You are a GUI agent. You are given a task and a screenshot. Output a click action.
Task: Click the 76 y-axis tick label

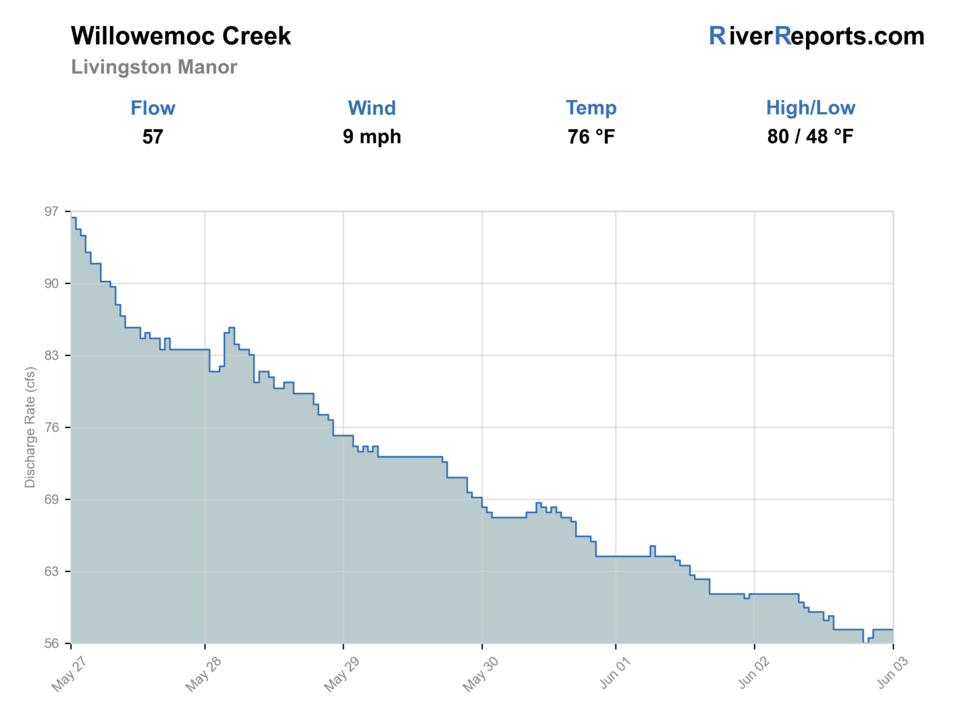point(51,427)
